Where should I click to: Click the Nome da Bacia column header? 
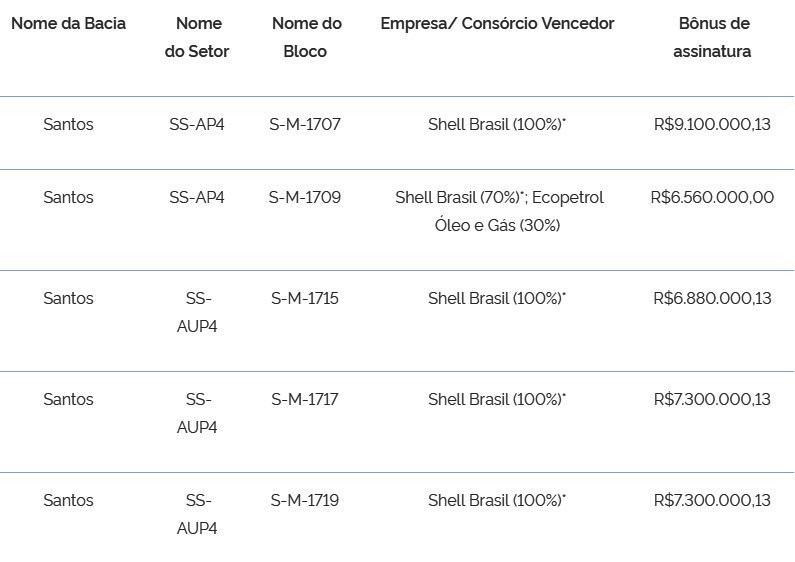68,23
